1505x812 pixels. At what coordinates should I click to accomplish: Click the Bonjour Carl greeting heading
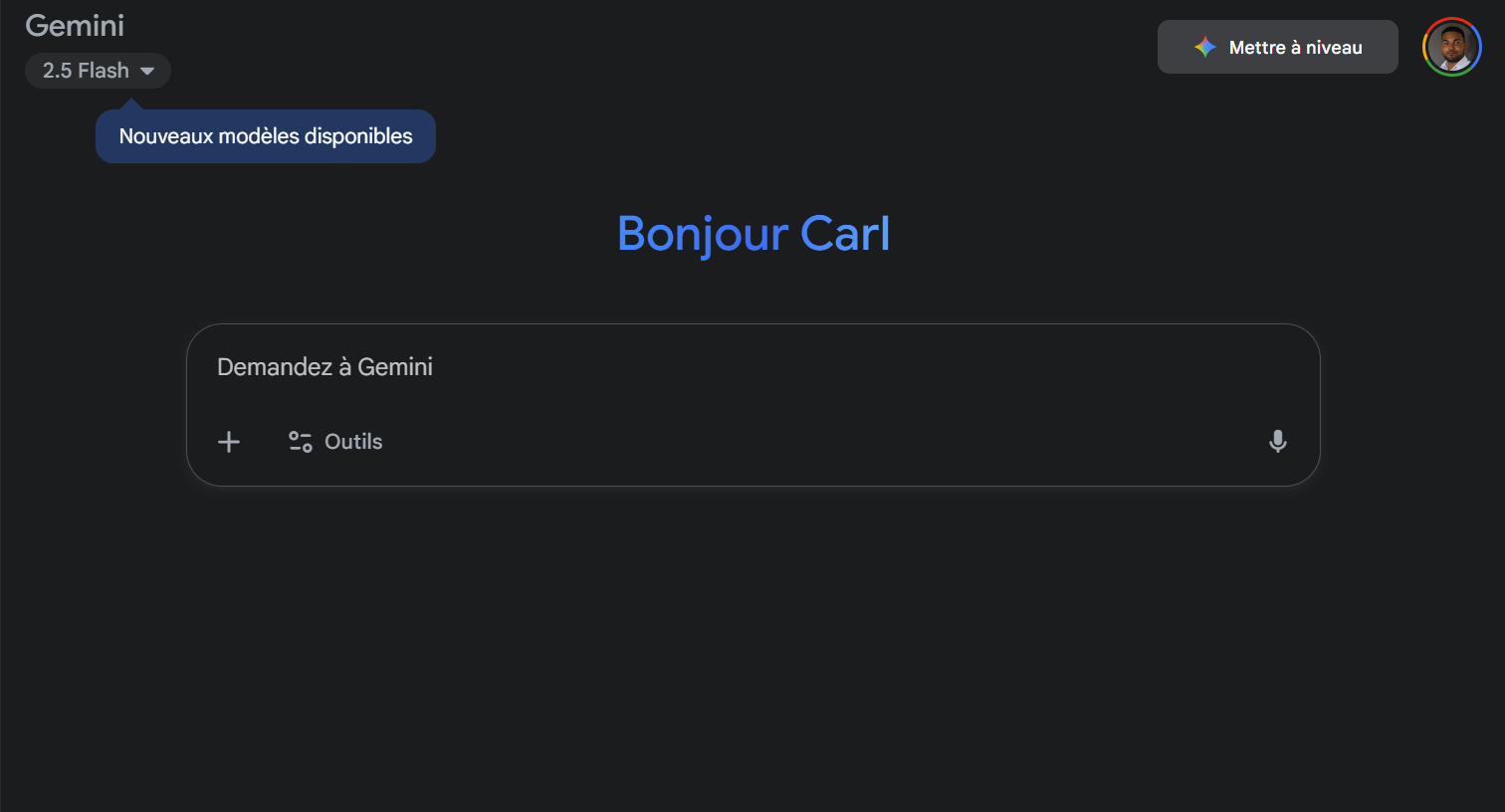point(752,234)
